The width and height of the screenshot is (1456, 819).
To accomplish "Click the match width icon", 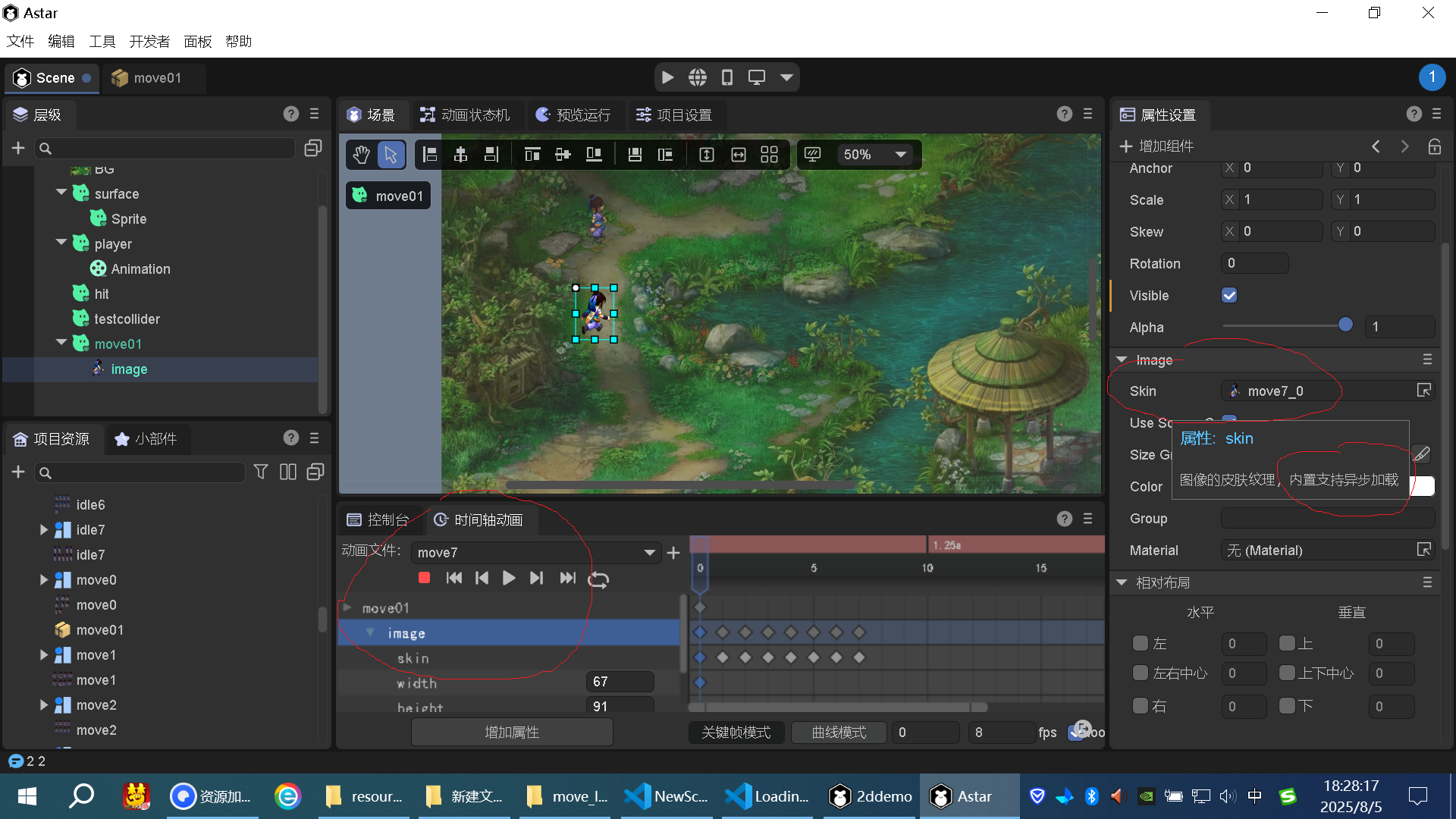I will pyautogui.click(x=738, y=155).
